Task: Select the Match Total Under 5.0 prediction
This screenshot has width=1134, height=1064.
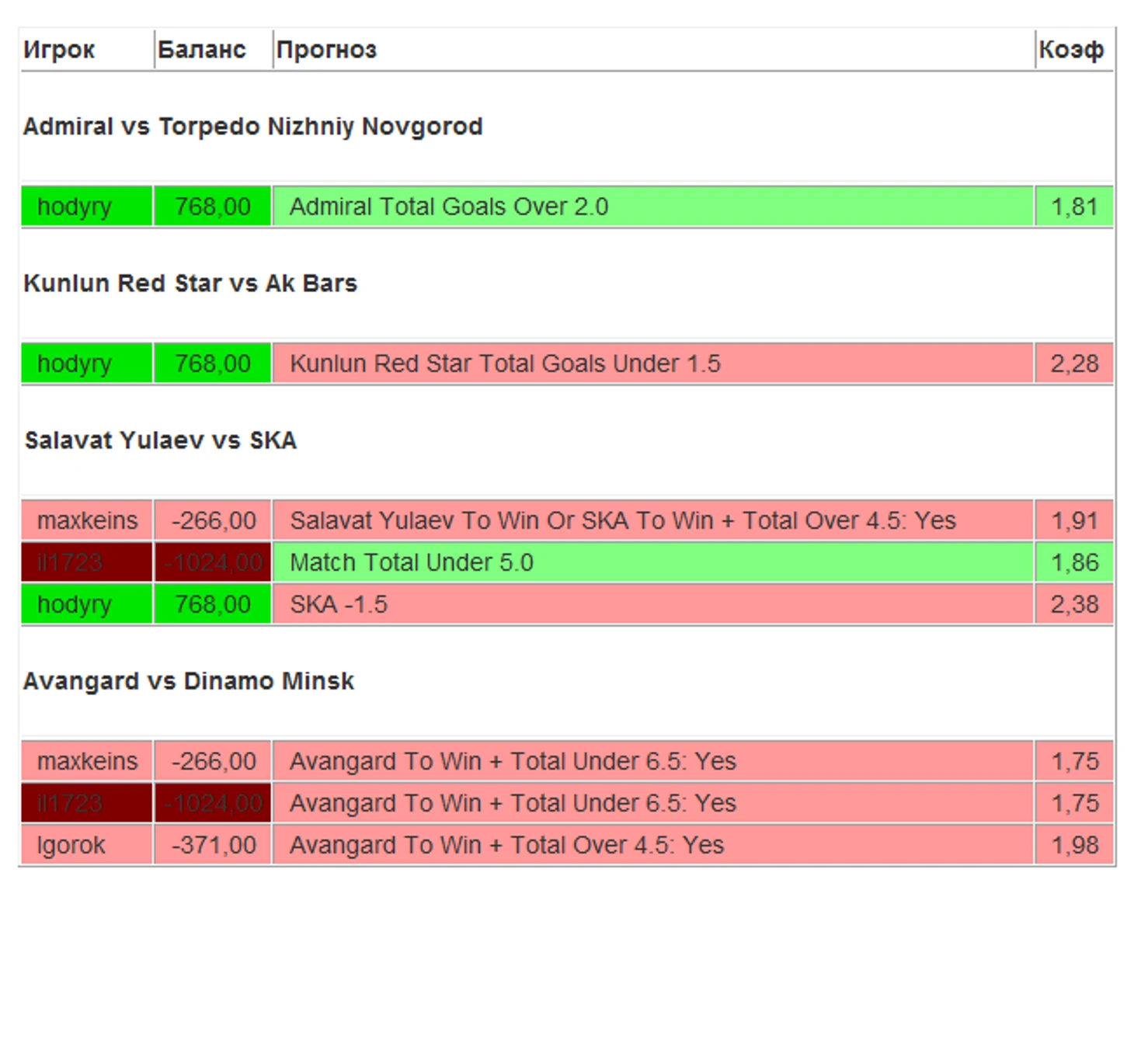Action: 653,562
